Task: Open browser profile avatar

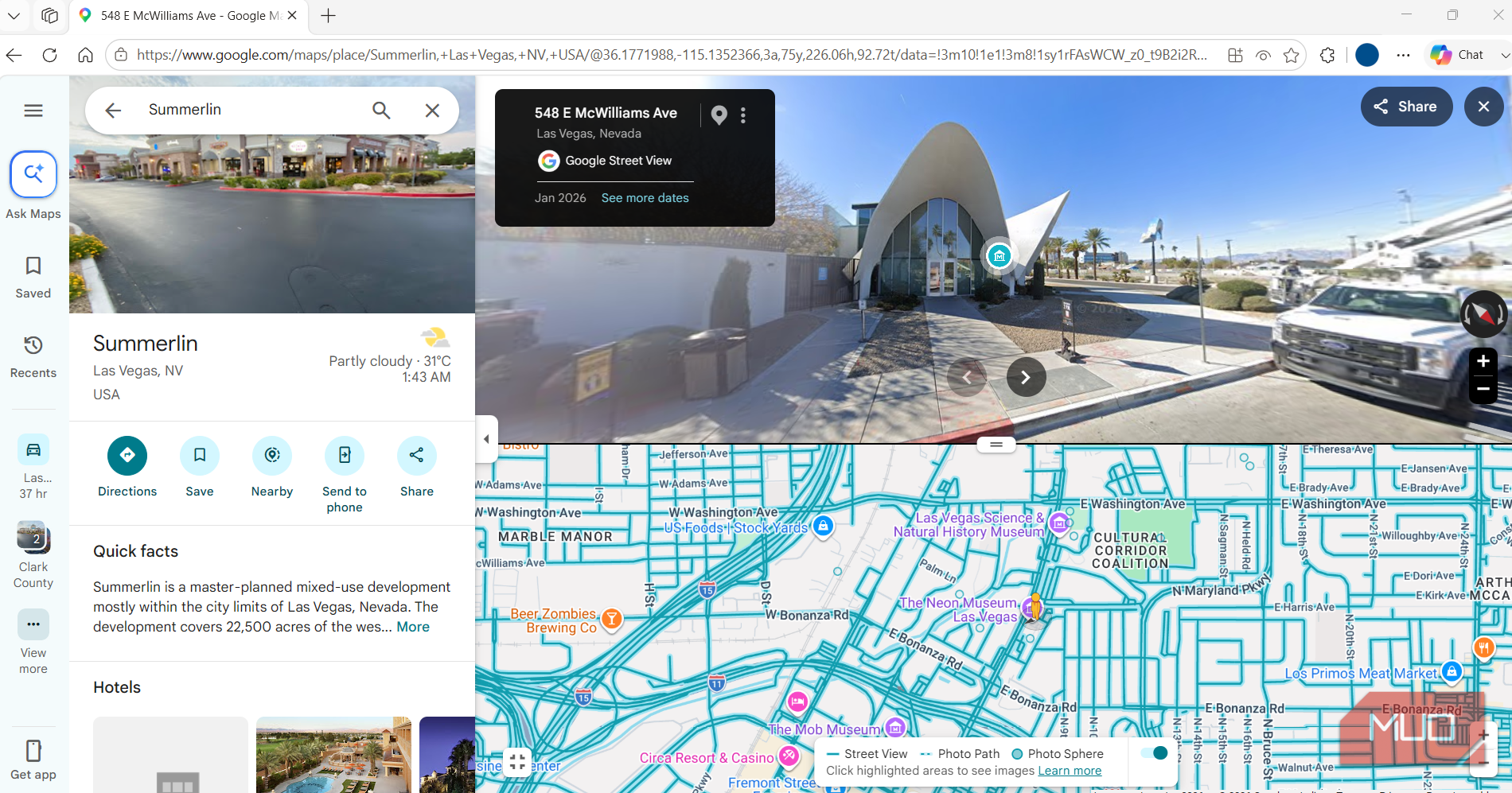Action: tap(1367, 55)
